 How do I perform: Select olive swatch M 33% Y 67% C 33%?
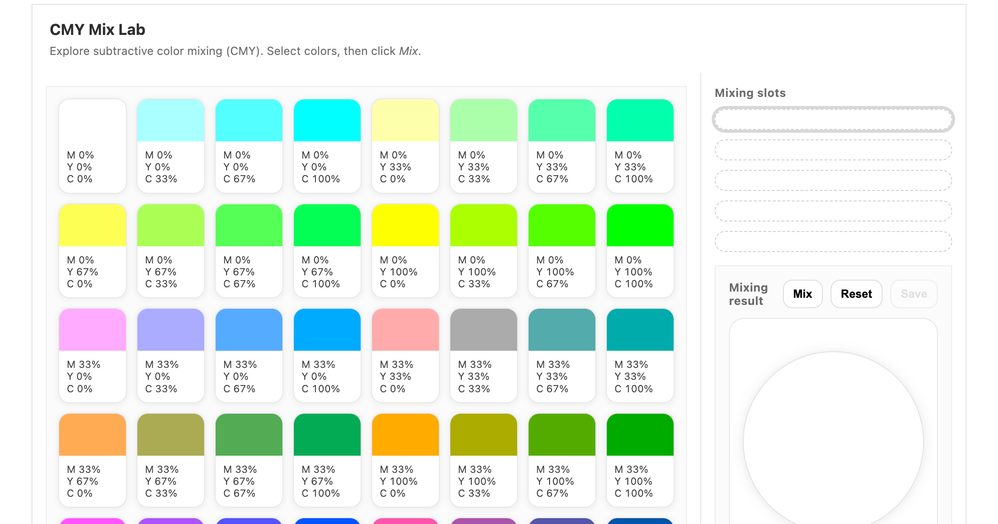(x=170, y=459)
